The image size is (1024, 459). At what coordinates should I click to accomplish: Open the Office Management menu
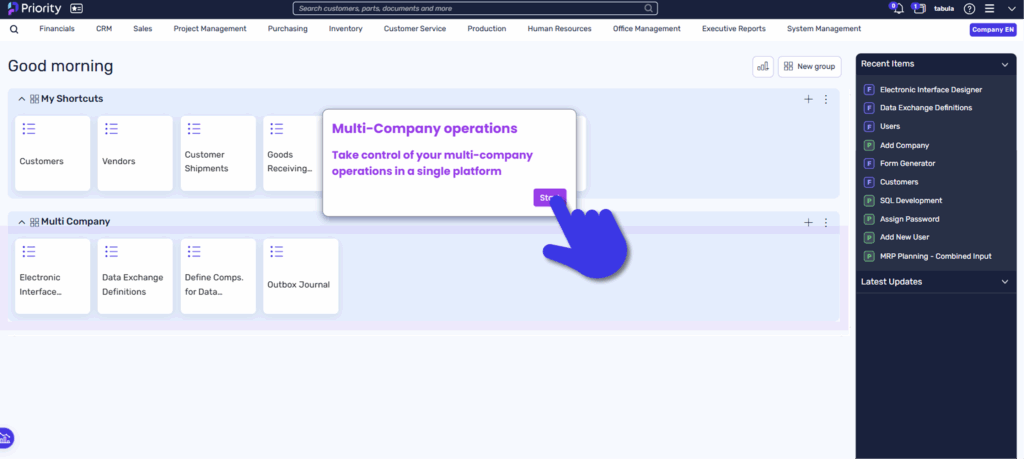coord(647,29)
